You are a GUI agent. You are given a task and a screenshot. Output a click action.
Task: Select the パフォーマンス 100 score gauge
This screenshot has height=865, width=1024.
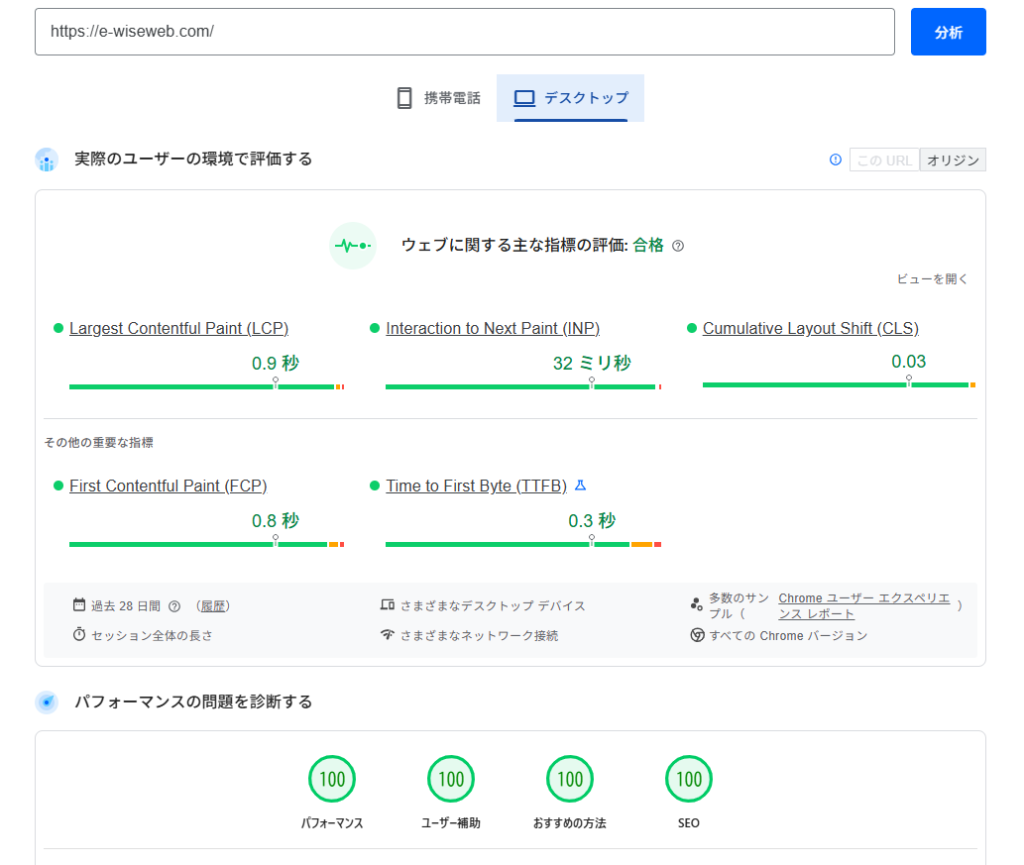point(332,779)
